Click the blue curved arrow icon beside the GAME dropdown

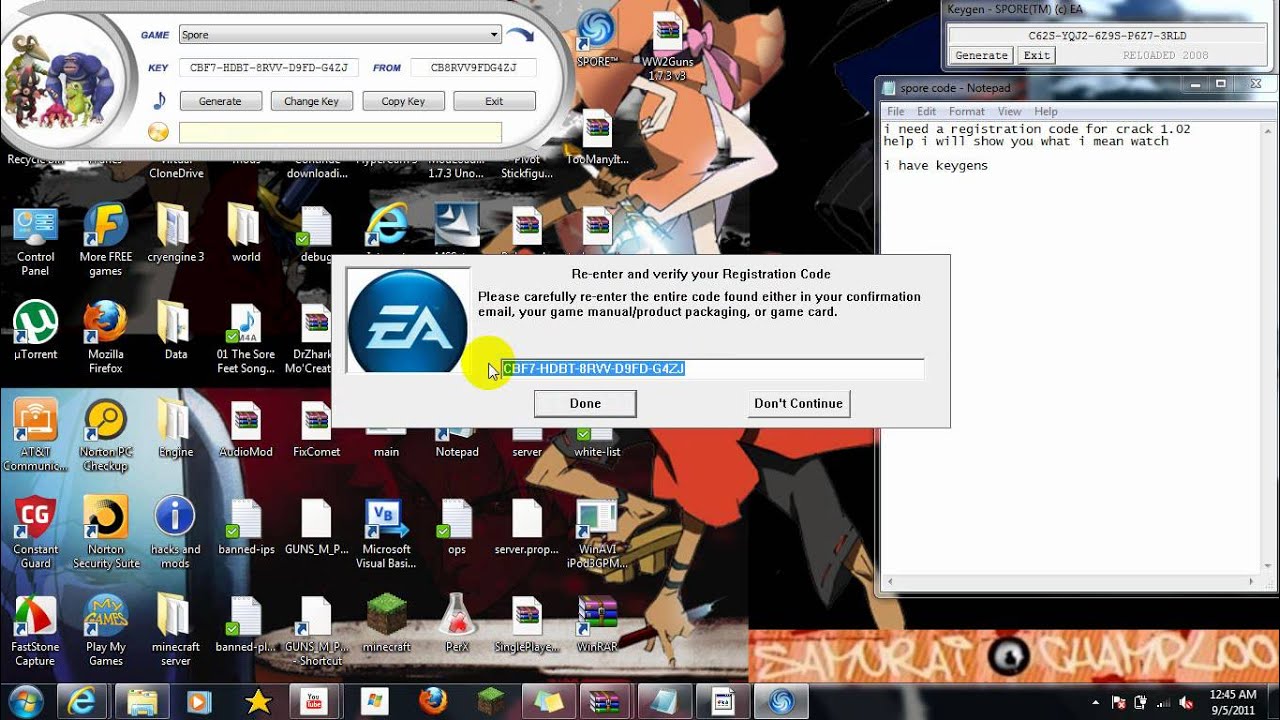520,36
